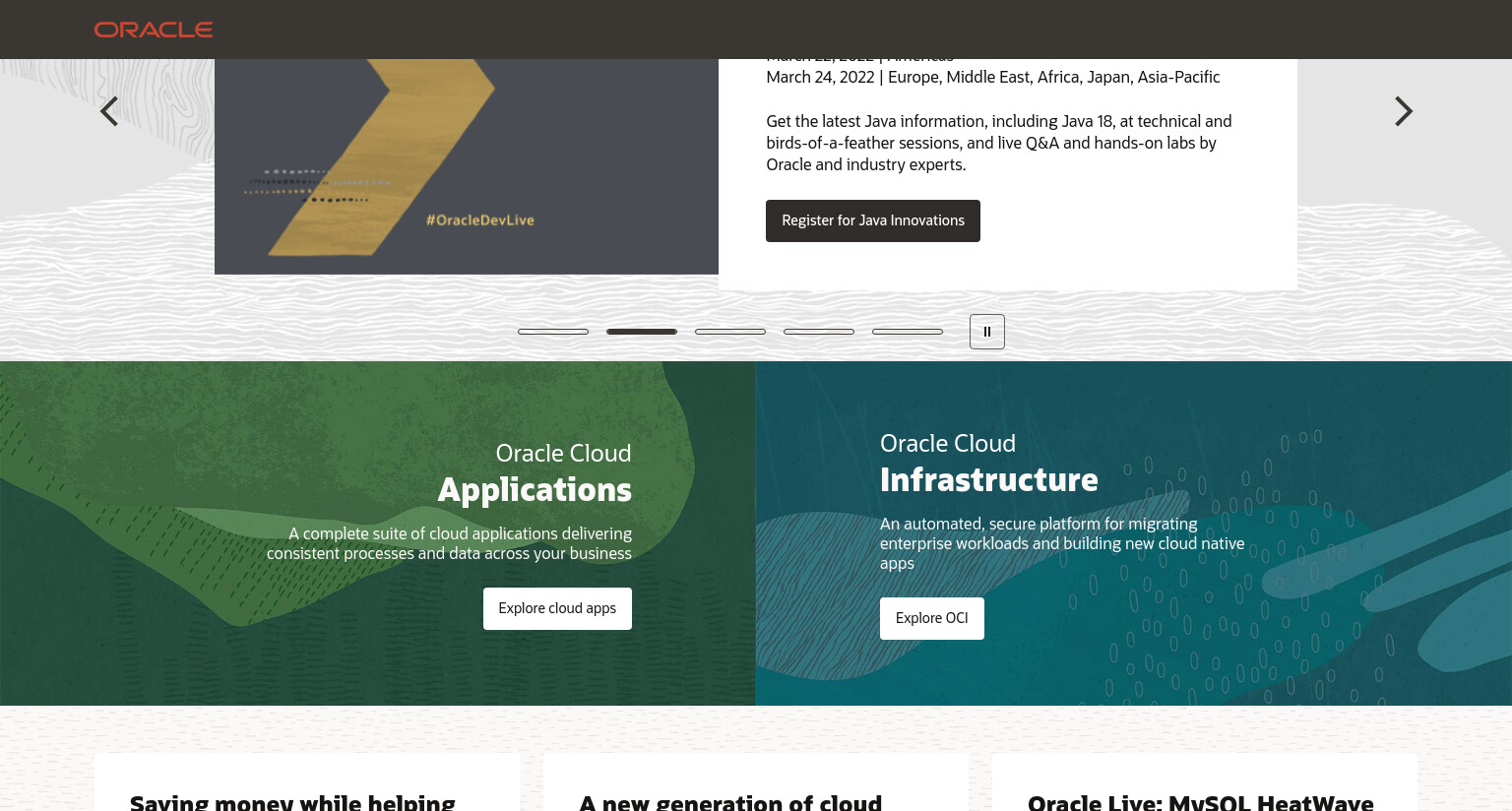Go to previous carousel slide arrow
The image size is (1512, 811).
click(x=109, y=111)
